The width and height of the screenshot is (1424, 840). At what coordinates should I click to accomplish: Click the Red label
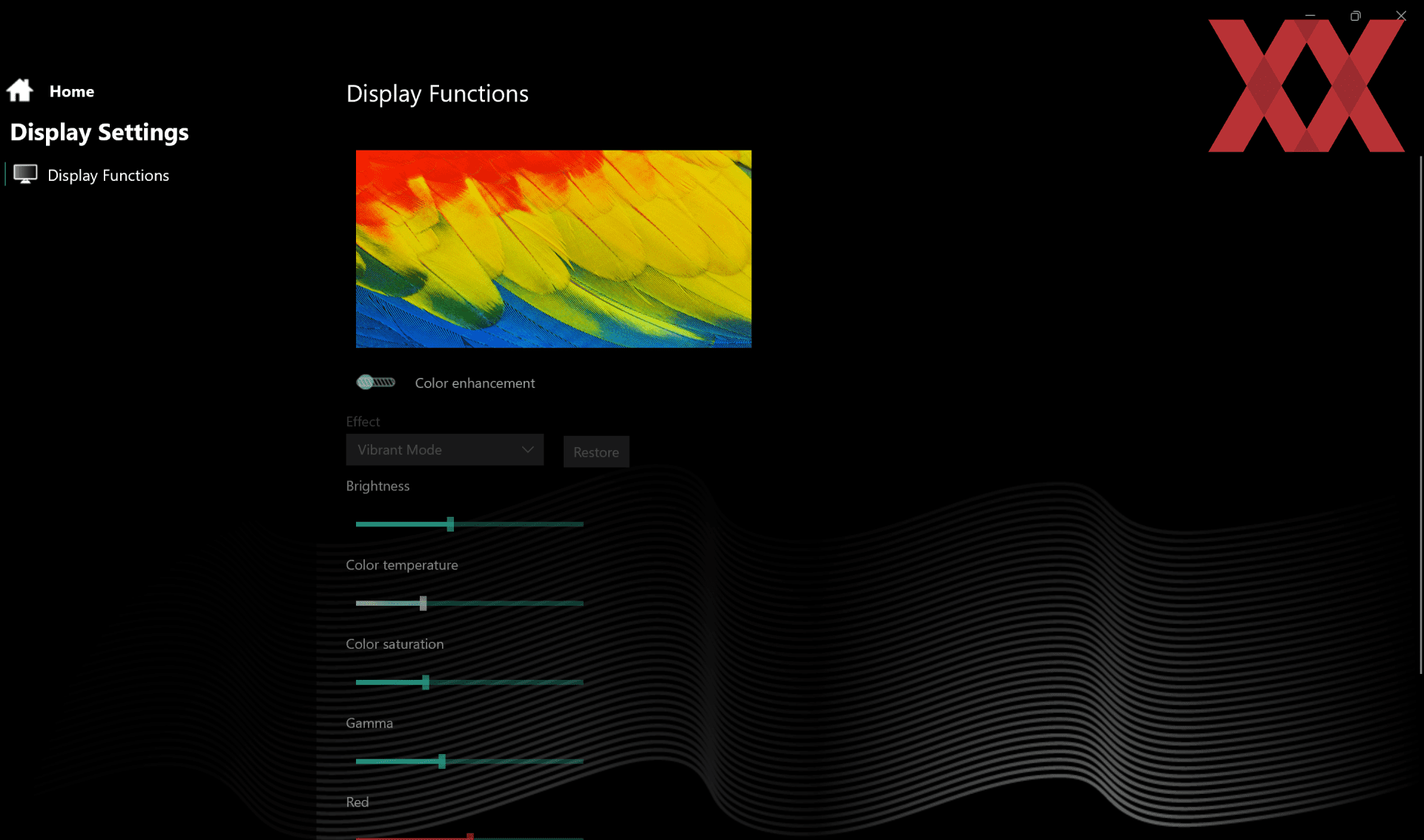357,802
